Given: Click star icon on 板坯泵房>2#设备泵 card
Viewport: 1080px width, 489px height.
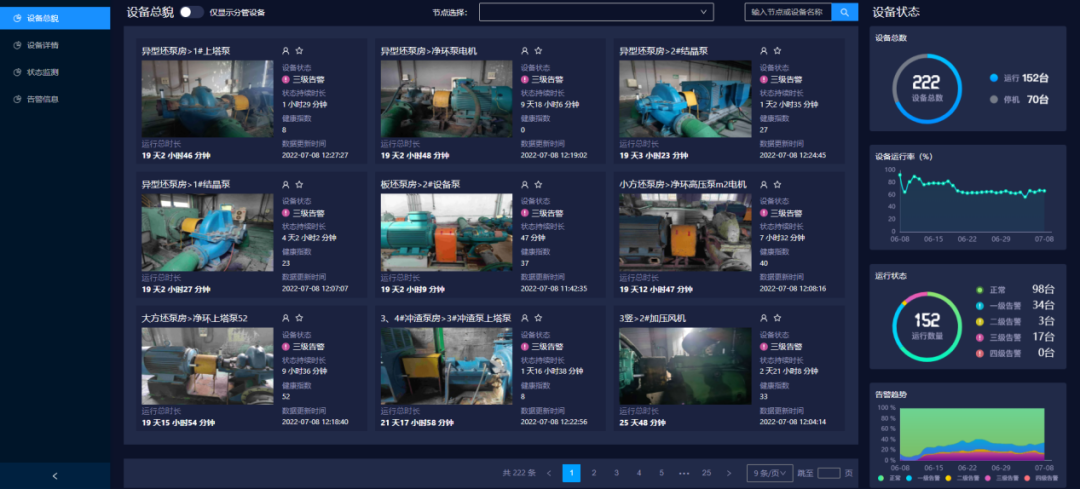Looking at the screenshot, I should point(538,184).
